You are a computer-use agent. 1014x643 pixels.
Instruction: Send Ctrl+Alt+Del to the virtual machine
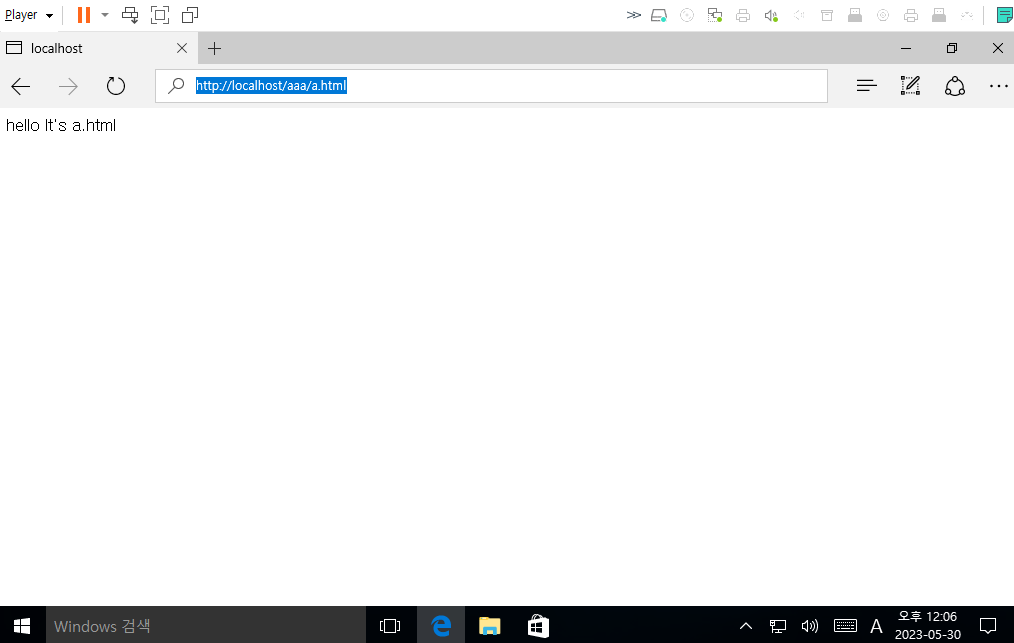point(130,15)
